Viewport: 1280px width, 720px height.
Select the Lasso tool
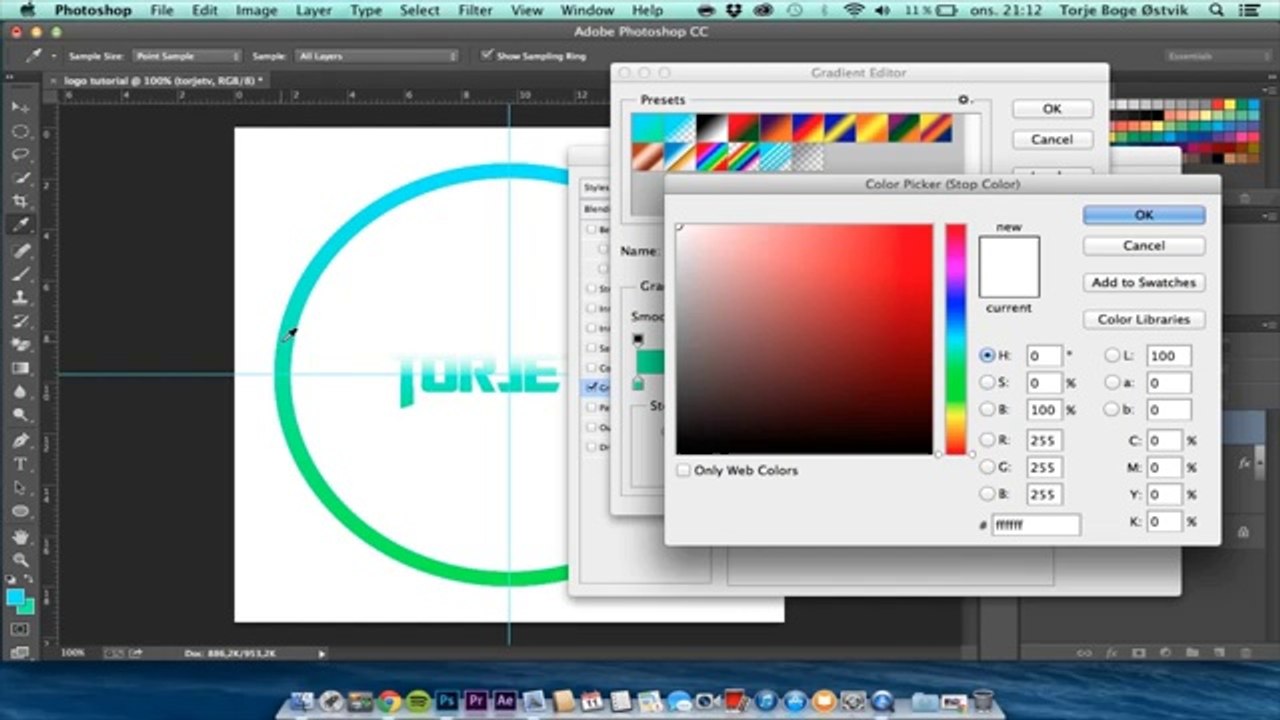coord(20,155)
